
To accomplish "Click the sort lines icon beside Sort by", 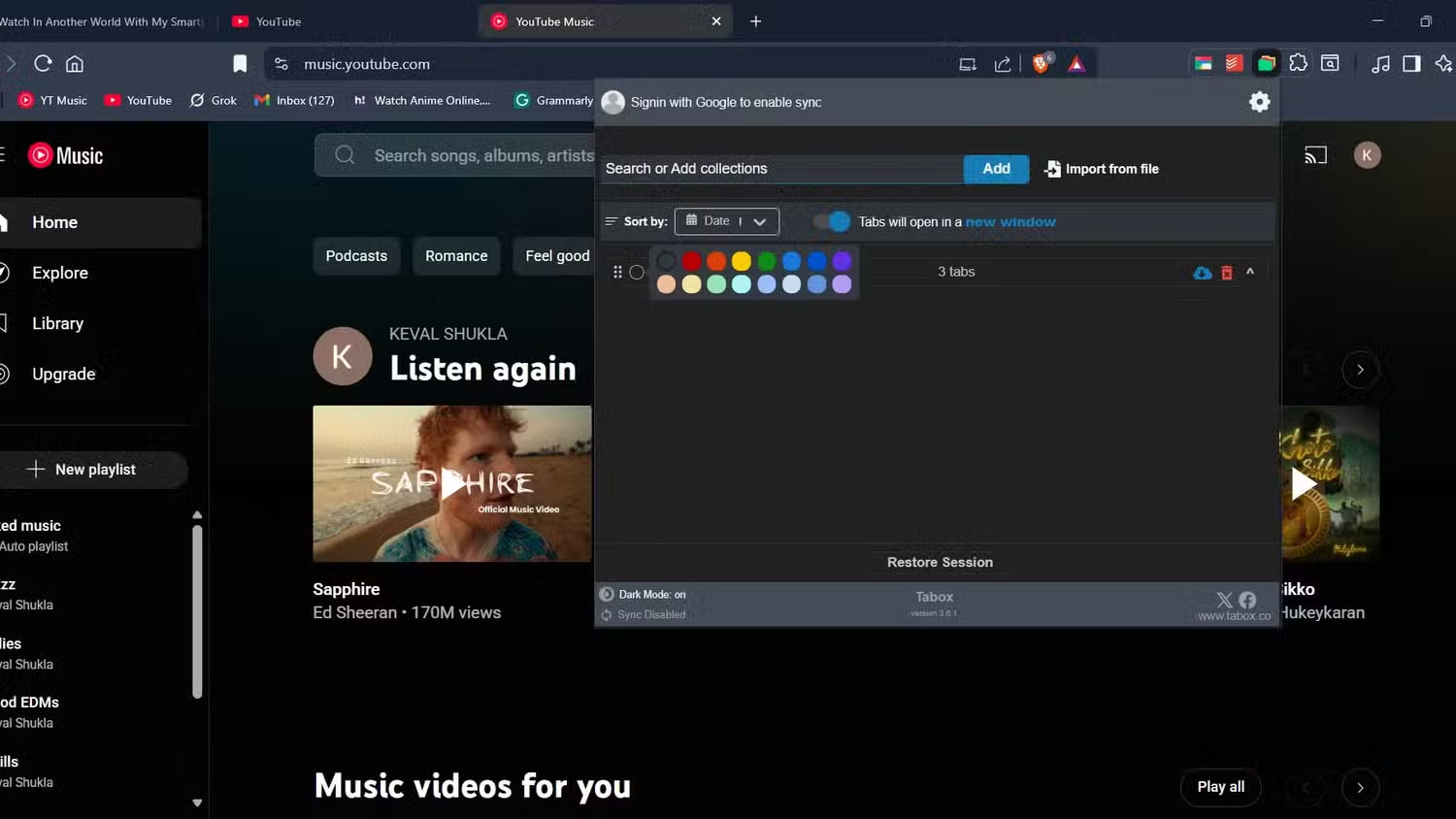I will point(612,221).
